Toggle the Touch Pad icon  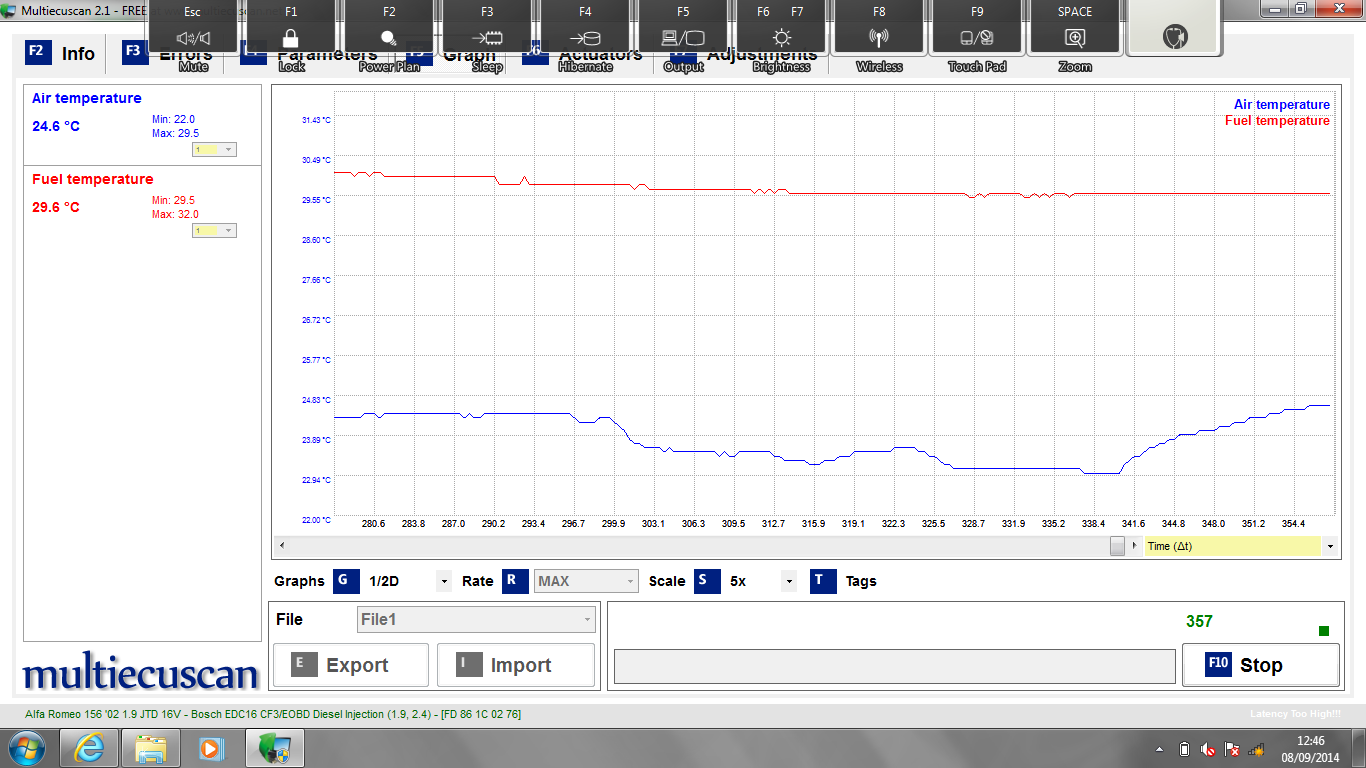[x=977, y=38]
